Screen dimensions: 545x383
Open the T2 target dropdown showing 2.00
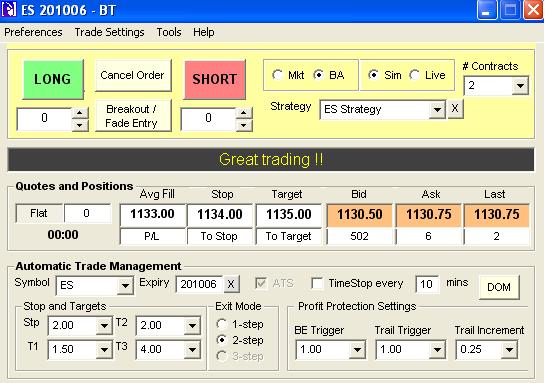pos(192,326)
